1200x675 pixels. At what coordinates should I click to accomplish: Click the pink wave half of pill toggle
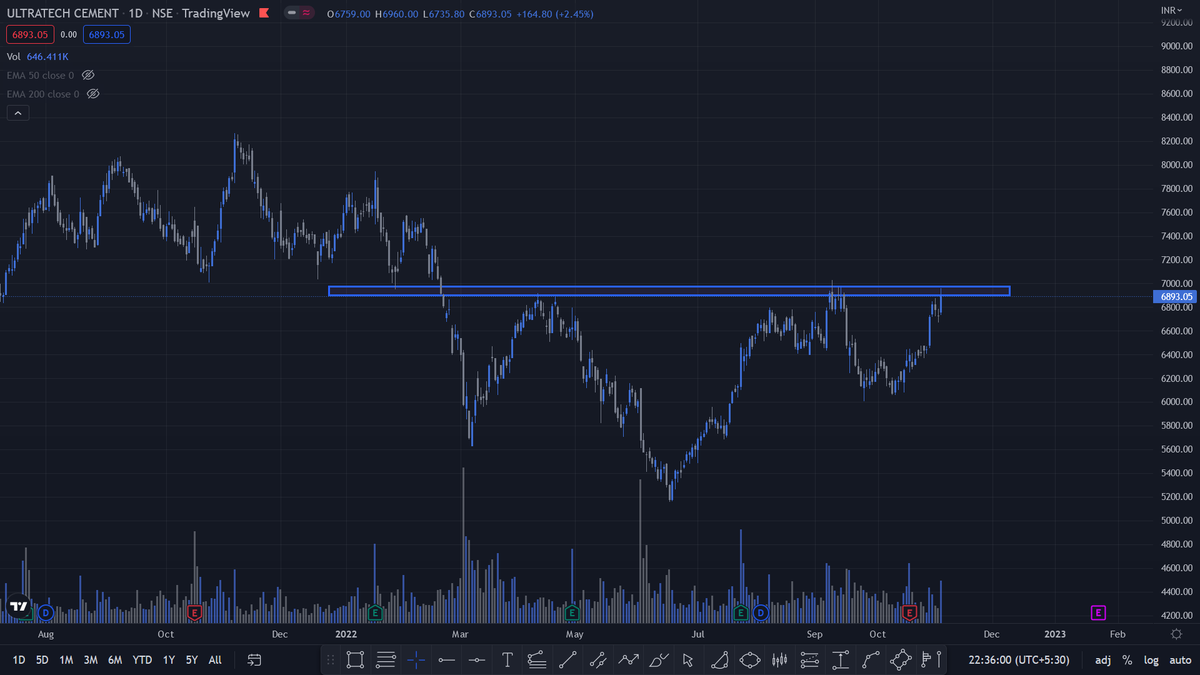[306, 15]
